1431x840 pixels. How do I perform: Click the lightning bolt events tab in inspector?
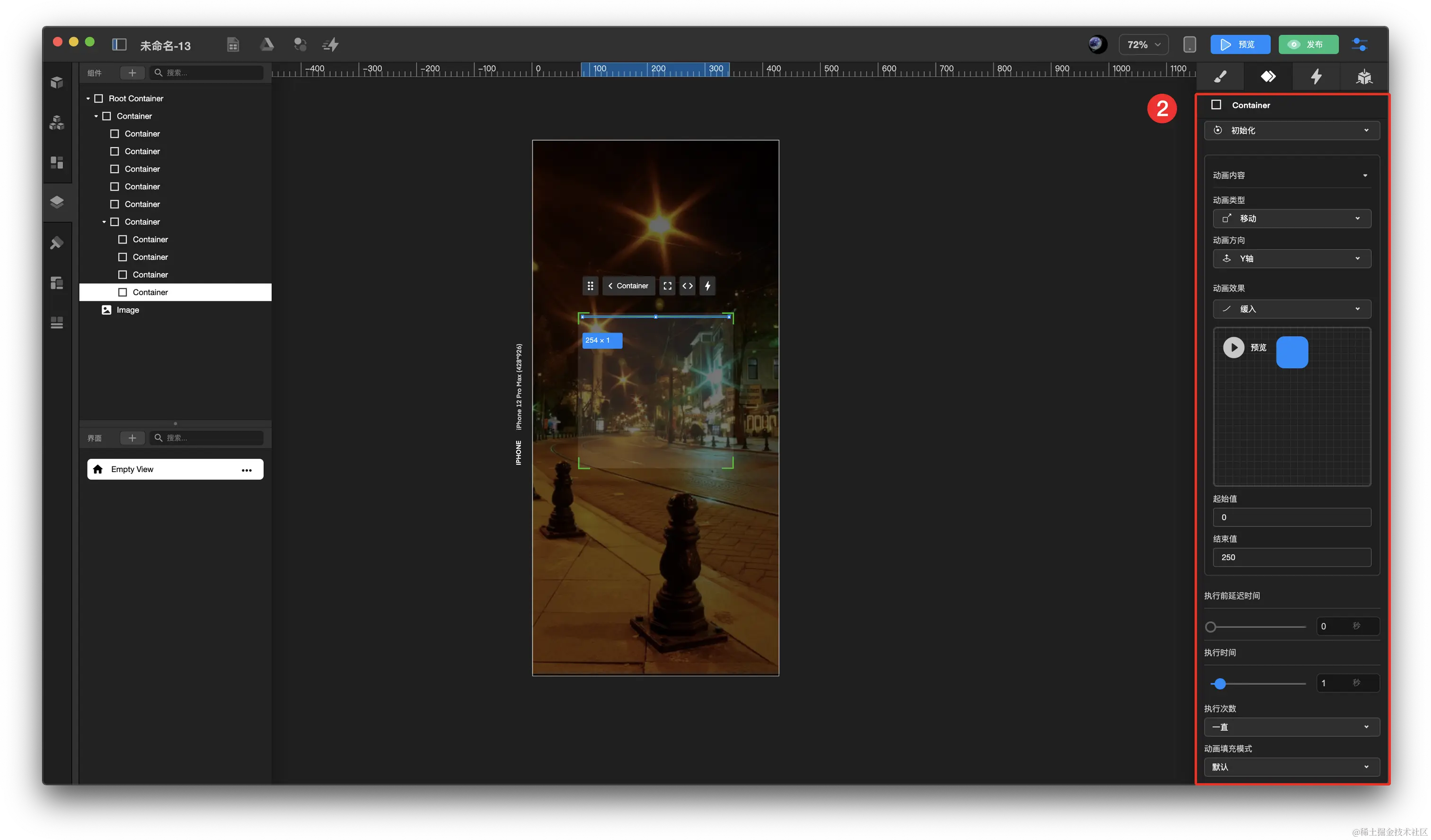(x=1316, y=77)
